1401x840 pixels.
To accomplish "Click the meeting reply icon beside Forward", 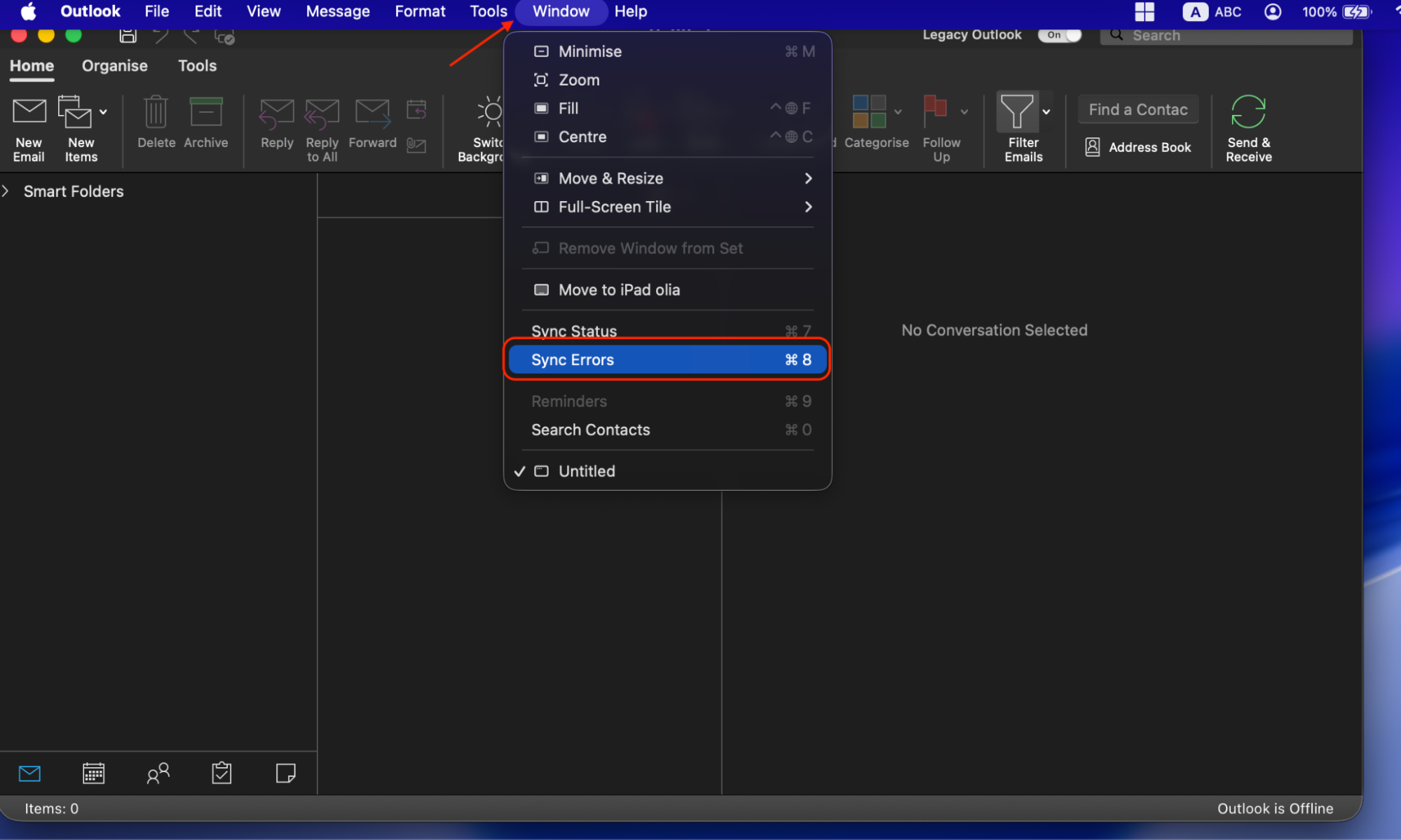I will 416,110.
